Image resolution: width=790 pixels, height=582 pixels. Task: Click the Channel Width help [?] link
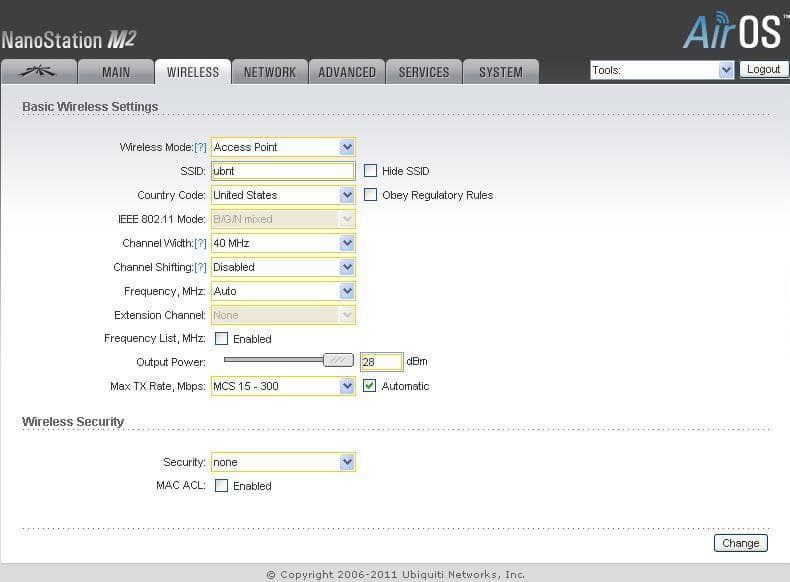(200, 243)
